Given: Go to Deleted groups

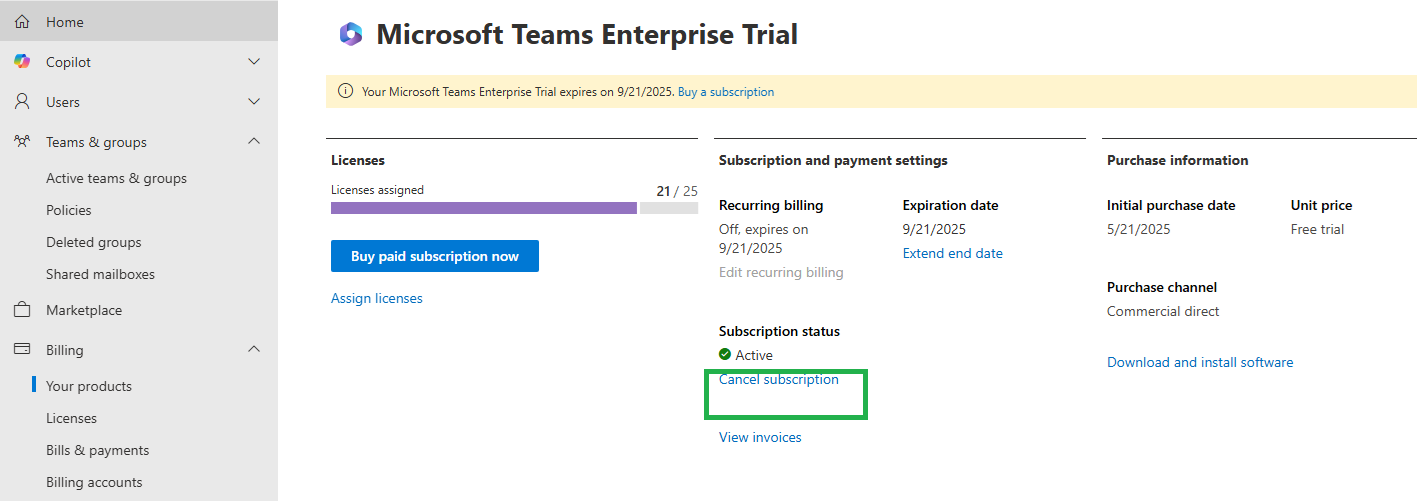Looking at the screenshot, I should coord(93,242).
